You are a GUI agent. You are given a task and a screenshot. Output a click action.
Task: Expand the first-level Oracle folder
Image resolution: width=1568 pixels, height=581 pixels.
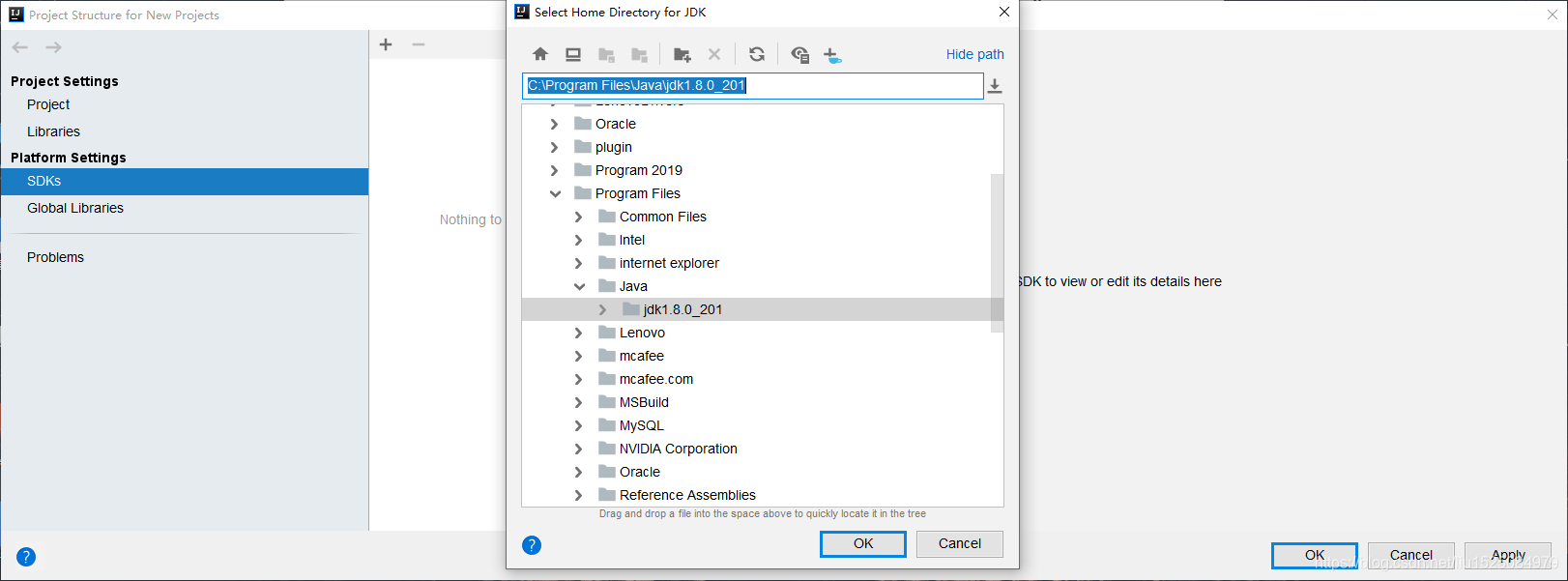tap(554, 124)
